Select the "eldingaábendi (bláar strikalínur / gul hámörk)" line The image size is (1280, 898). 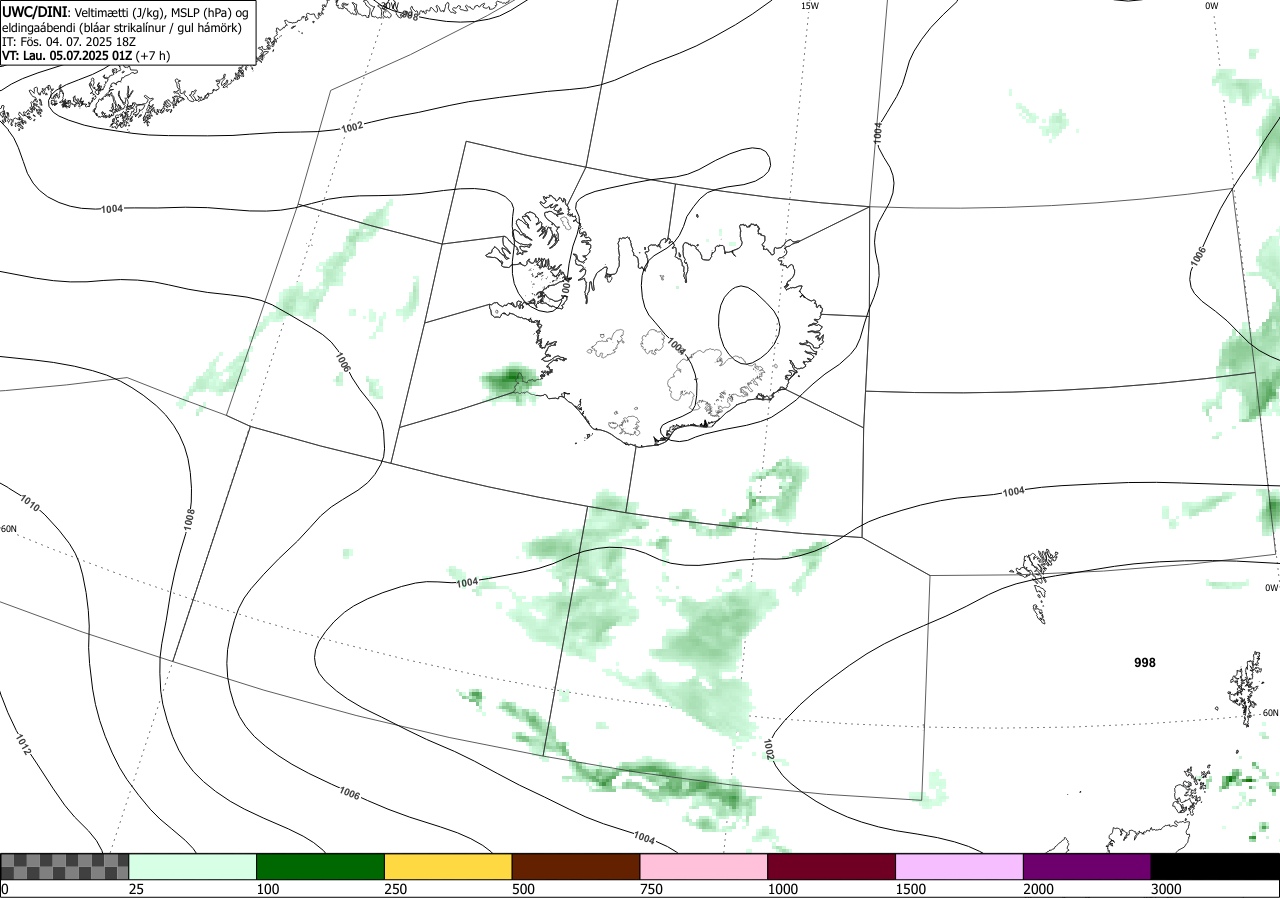[122, 27]
